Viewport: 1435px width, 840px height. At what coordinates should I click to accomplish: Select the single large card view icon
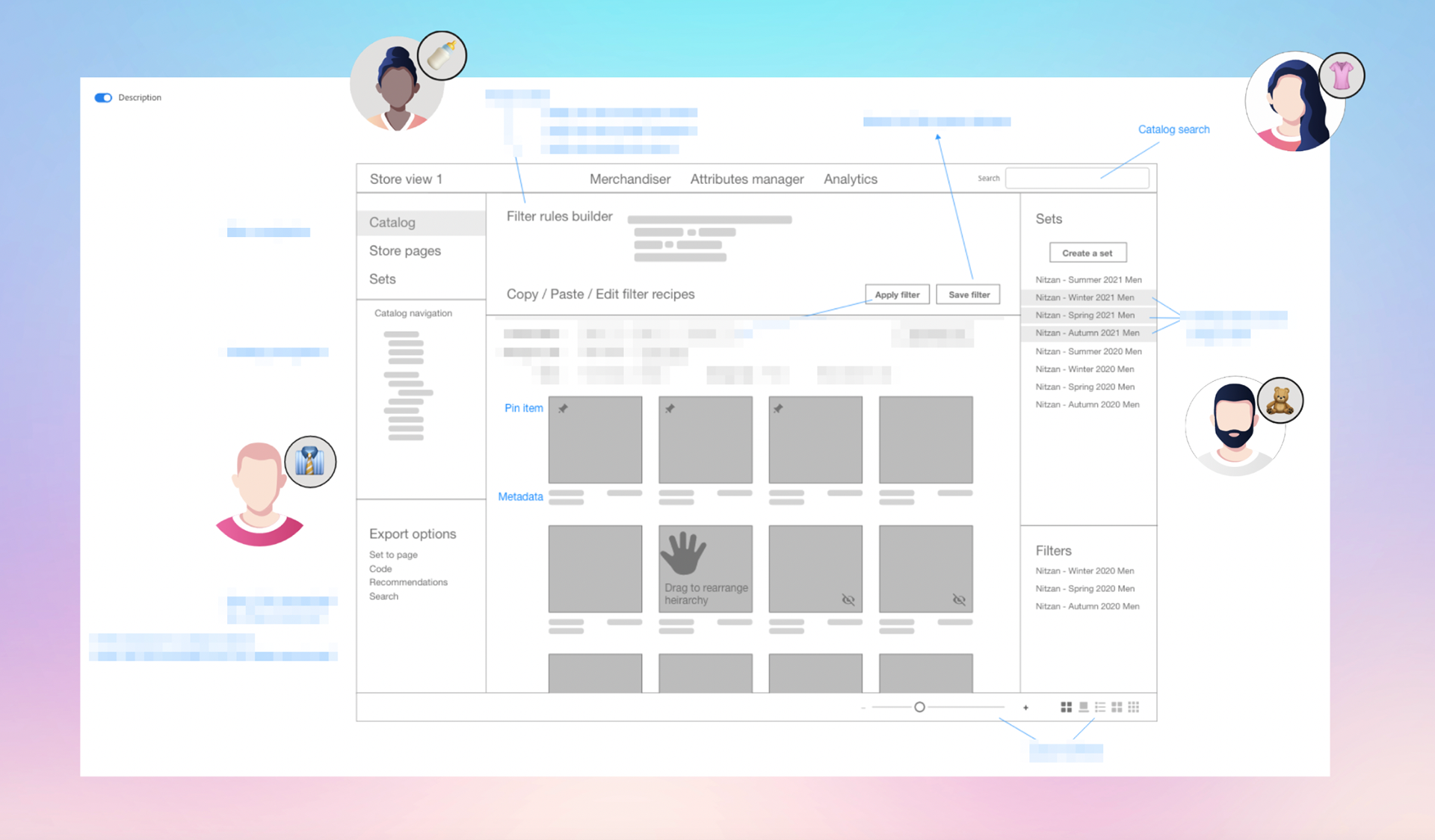(x=1084, y=707)
